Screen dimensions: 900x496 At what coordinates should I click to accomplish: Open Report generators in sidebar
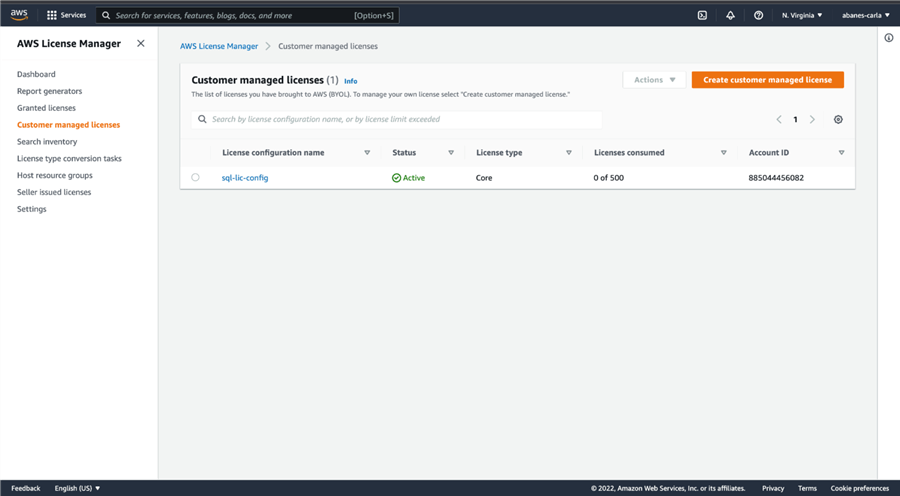[49, 91]
